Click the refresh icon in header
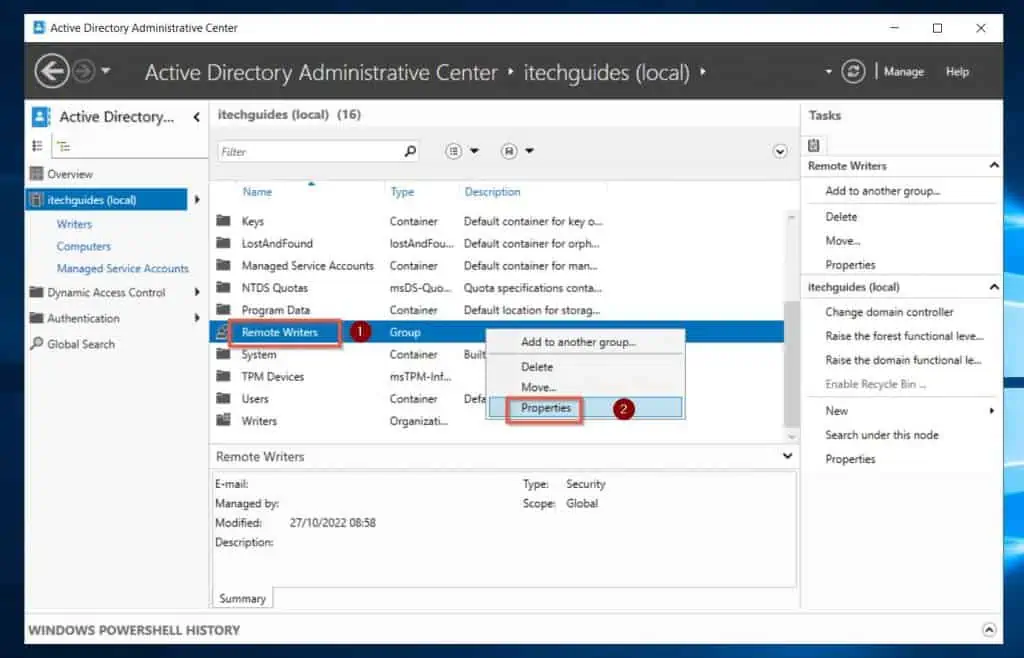This screenshot has width=1024, height=658. tap(853, 71)
